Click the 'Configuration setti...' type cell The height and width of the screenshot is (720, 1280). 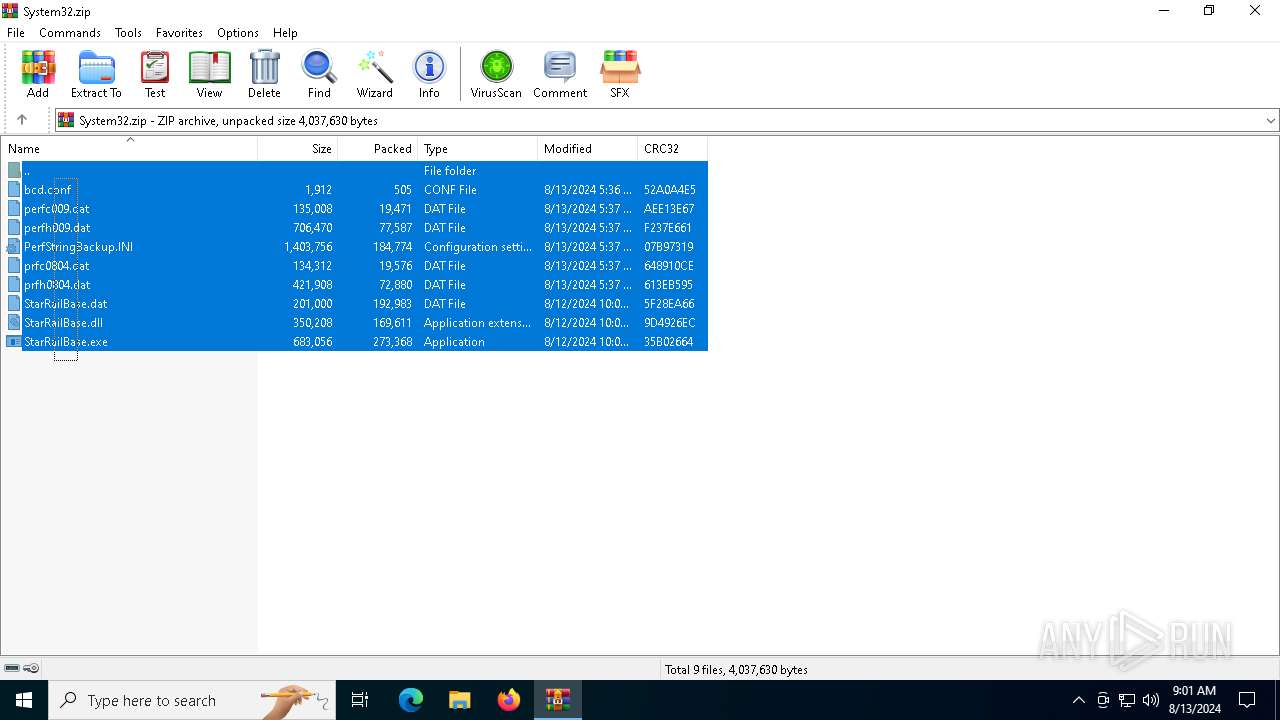[x=478, y=247]
